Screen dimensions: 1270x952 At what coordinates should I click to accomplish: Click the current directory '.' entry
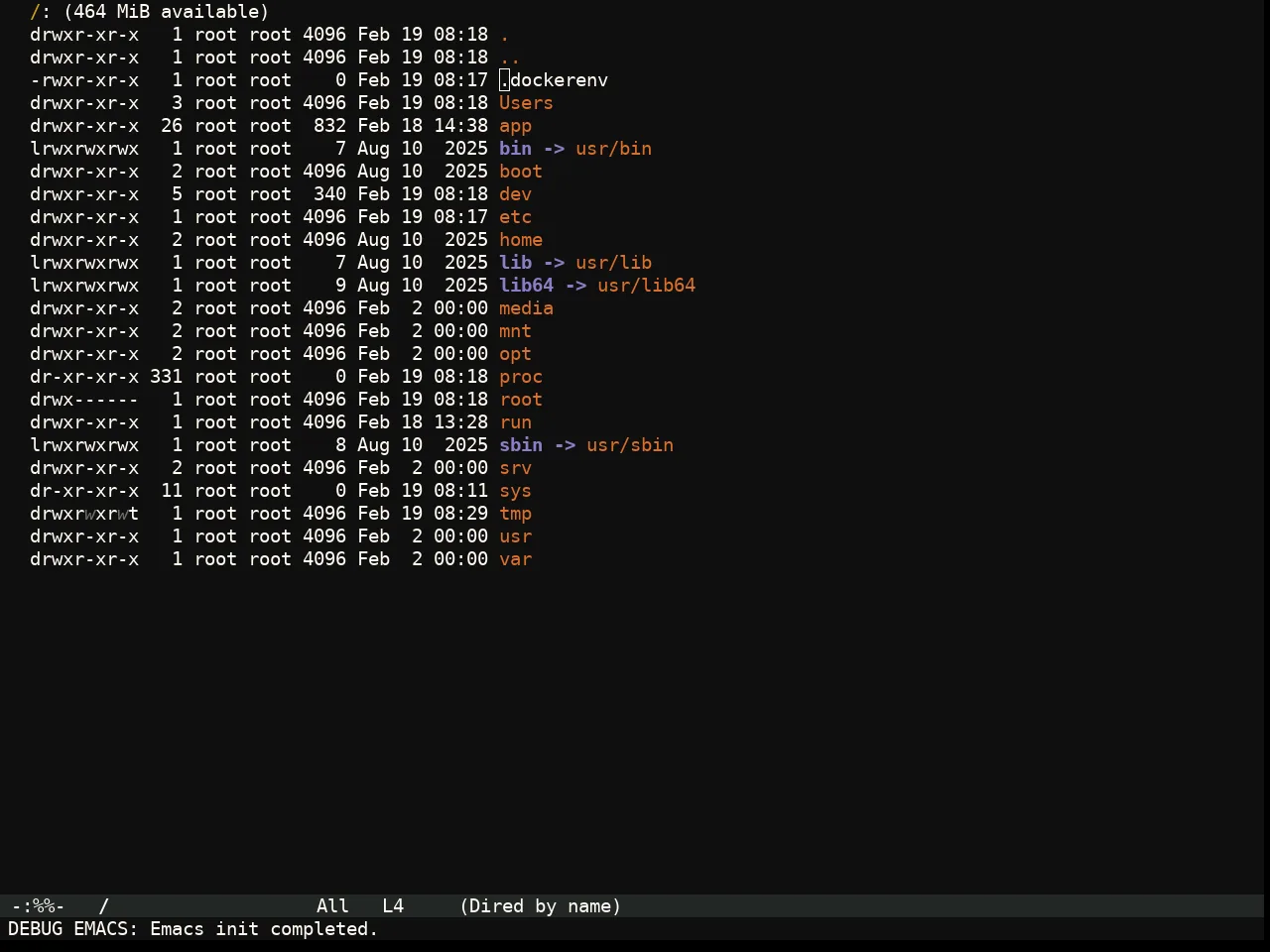click(504, 35)
